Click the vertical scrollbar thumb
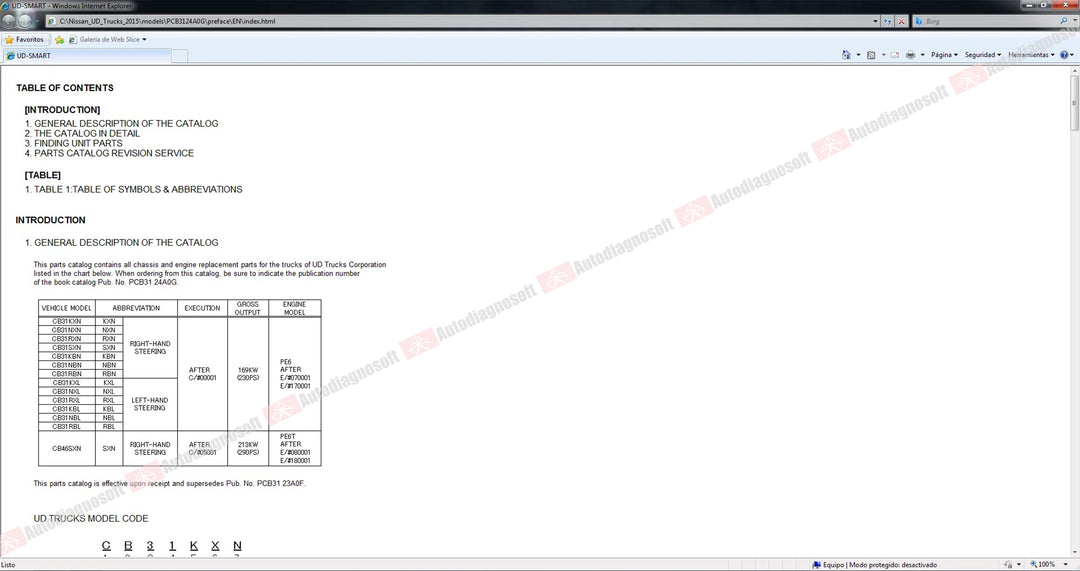This screenshot has width=1080, height=571. [1074, 103]
